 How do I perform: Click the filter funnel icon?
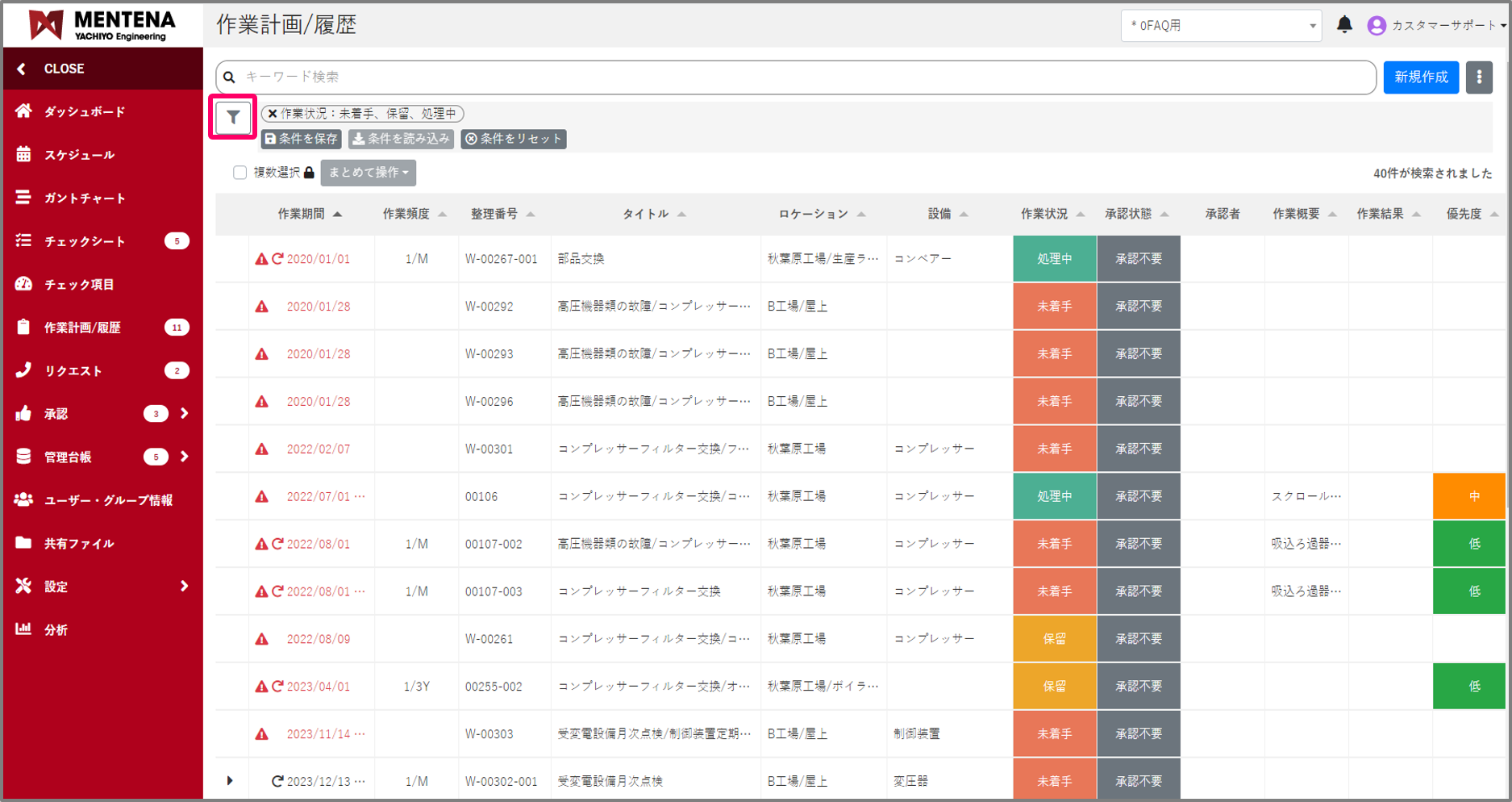click(x=233, y=118)
